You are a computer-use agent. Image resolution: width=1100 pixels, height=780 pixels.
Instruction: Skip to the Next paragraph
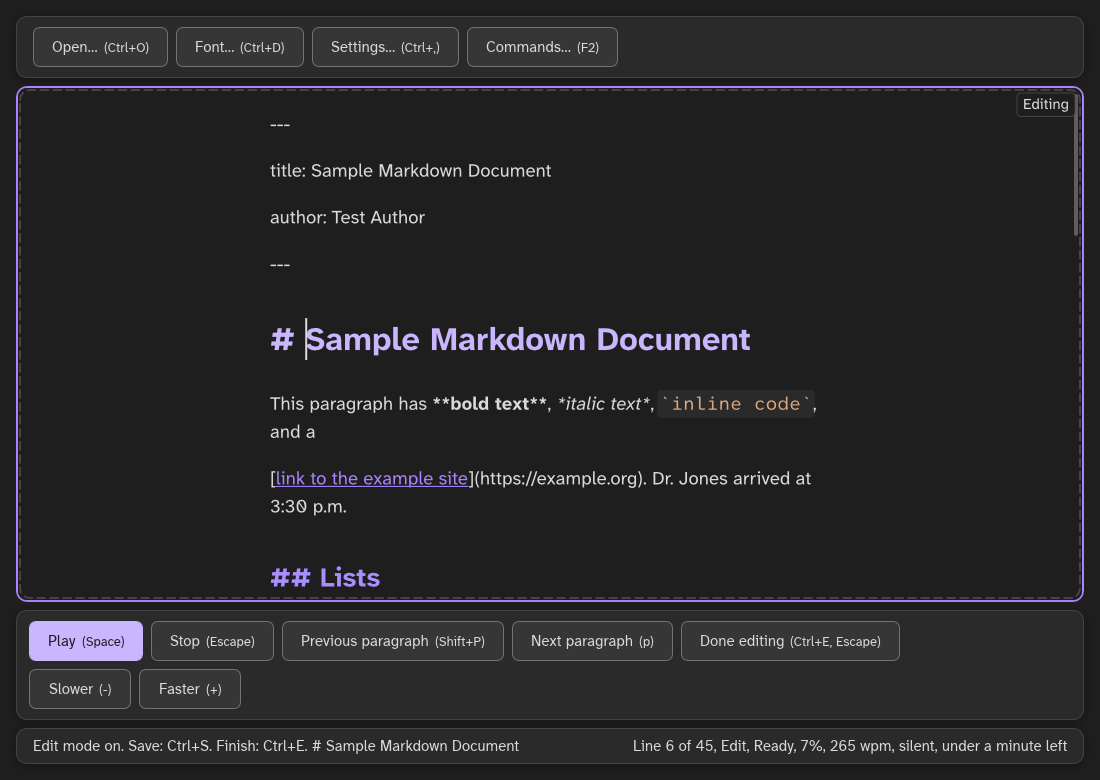(592, 641)
